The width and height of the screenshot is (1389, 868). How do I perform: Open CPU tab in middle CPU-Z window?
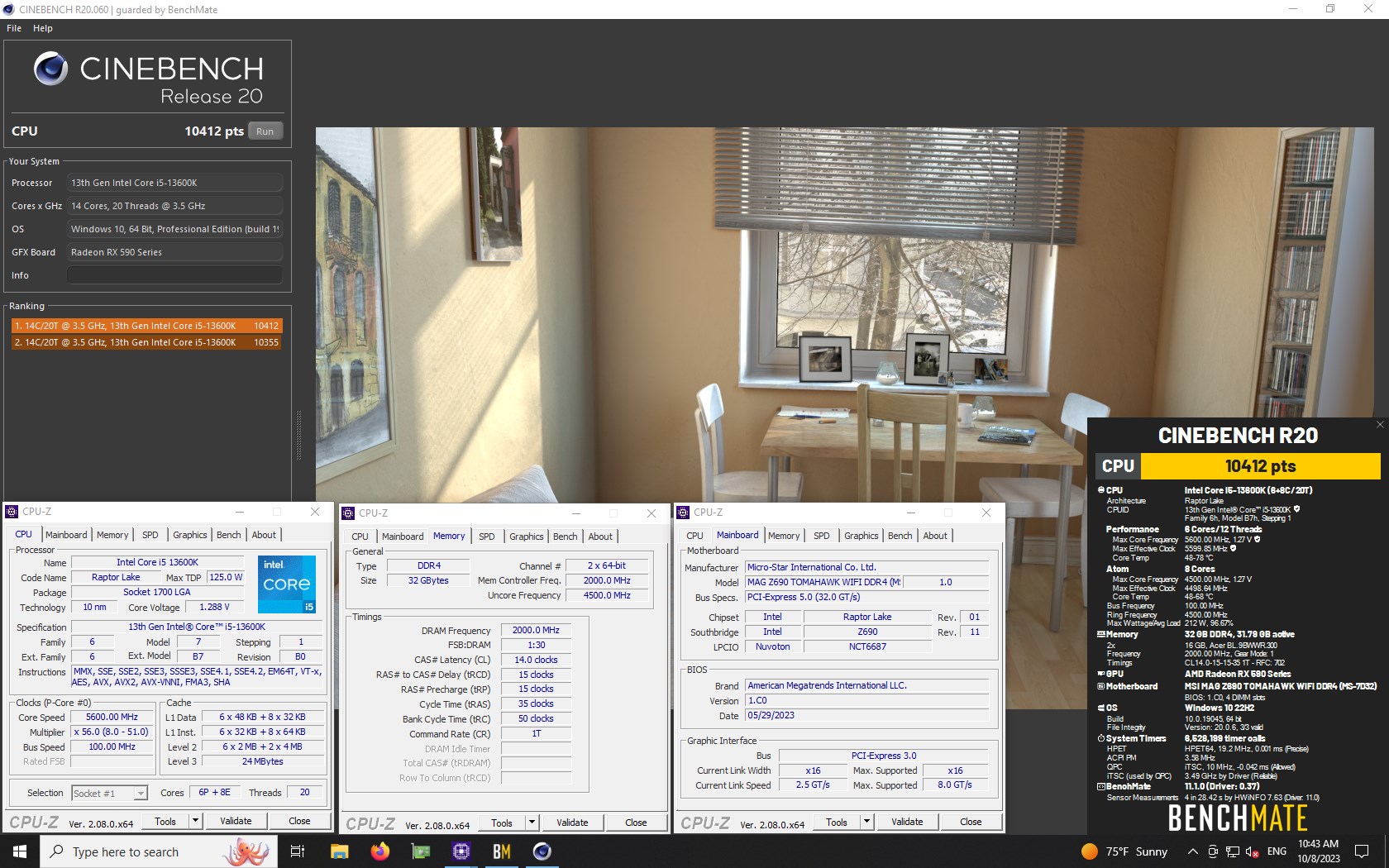tap(360, 537)
